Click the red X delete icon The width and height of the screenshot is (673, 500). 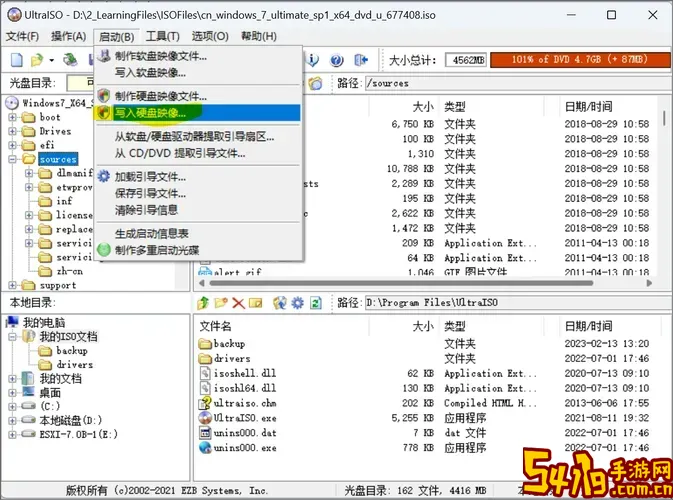click(238, 303)
